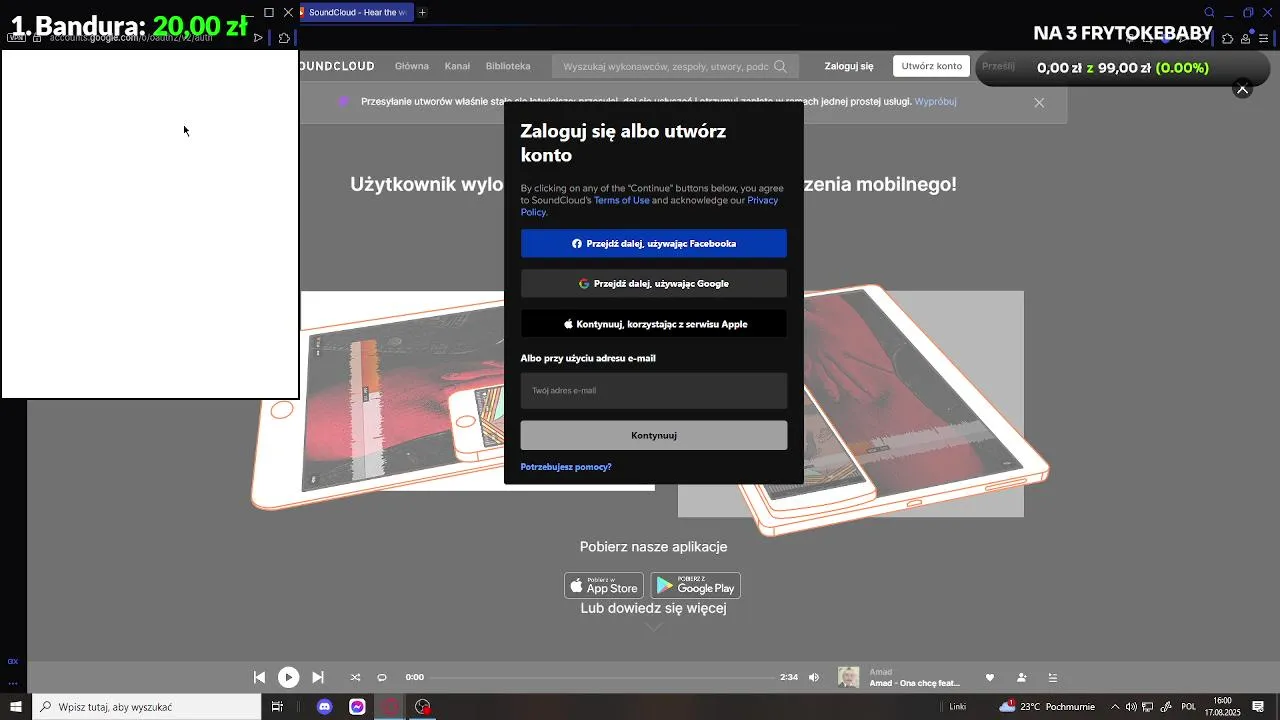Click the search magnifier icon in SoundCloud header
The image size is (1280, 720).
click(781, 67)
